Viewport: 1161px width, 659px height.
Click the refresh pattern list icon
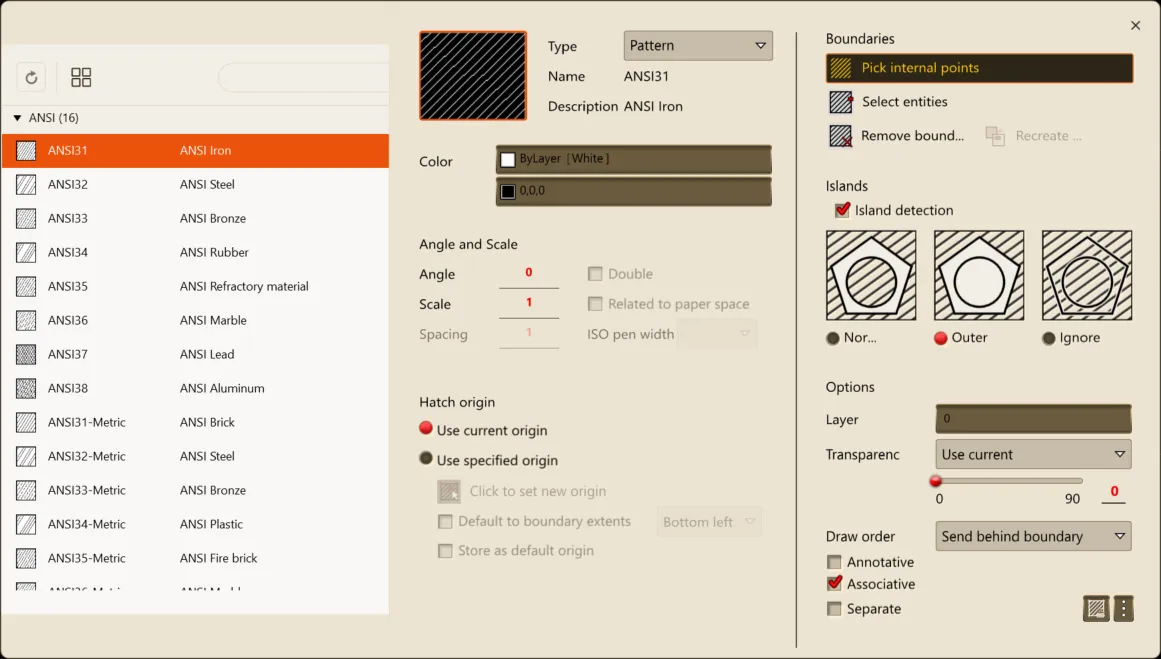point(31,78)
